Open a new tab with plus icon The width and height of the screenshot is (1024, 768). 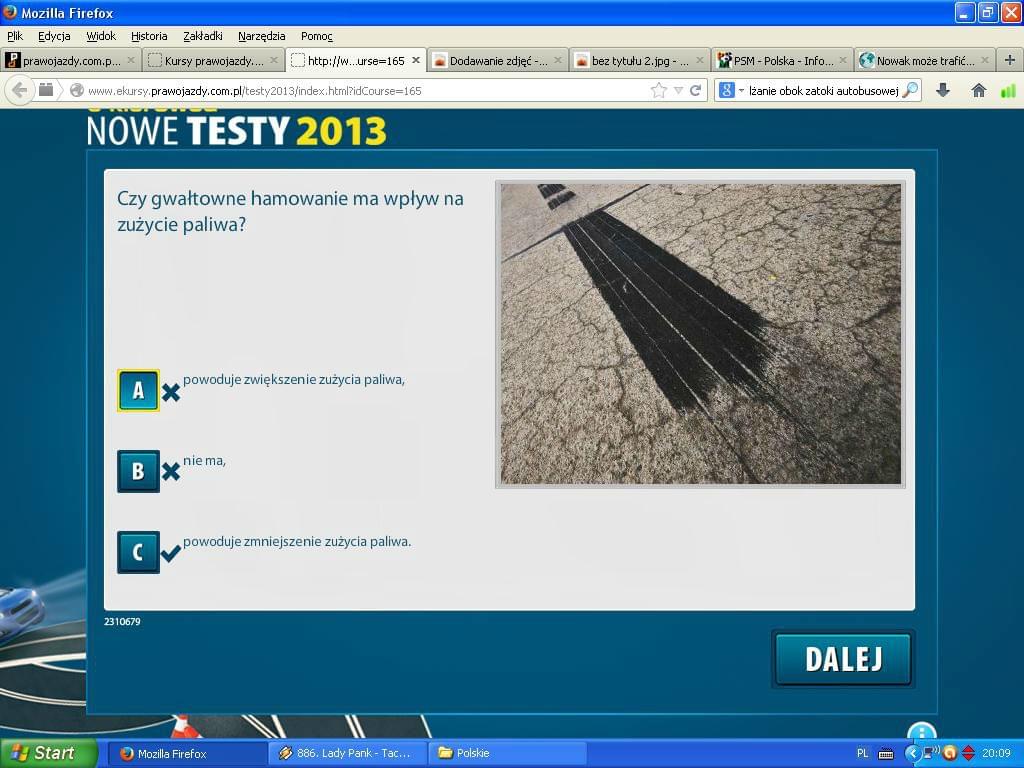(1010, 60)
